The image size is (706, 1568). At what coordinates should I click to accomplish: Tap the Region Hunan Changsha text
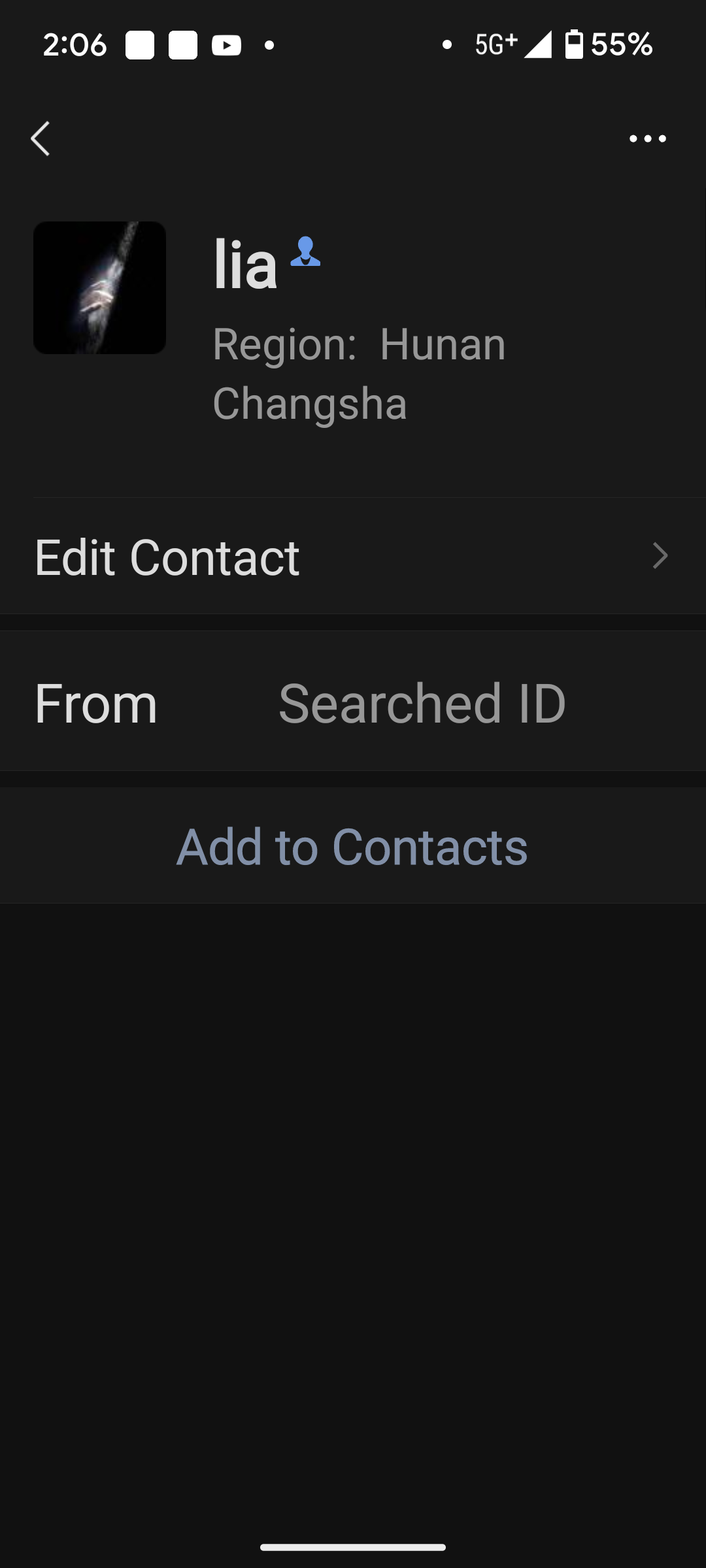(359, 373)
